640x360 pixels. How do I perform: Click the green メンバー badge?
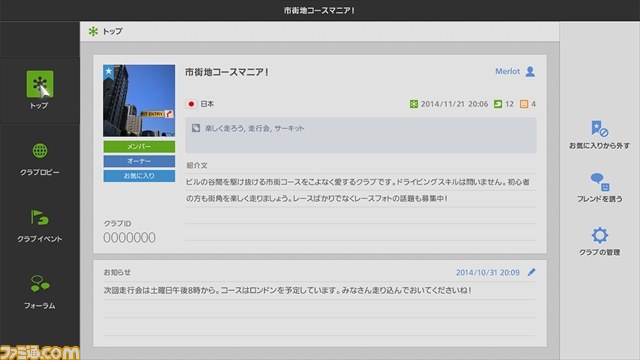tap(139, 147)
